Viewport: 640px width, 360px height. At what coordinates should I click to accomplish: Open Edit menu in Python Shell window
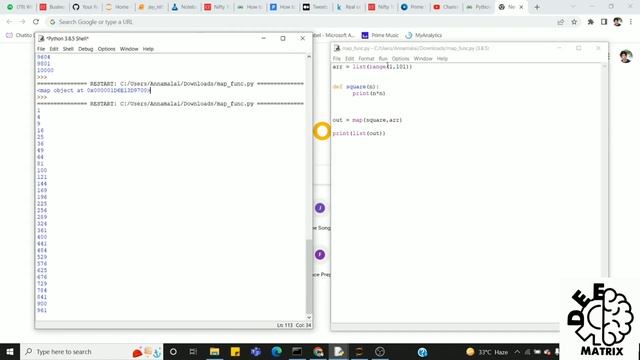(54, 49)
